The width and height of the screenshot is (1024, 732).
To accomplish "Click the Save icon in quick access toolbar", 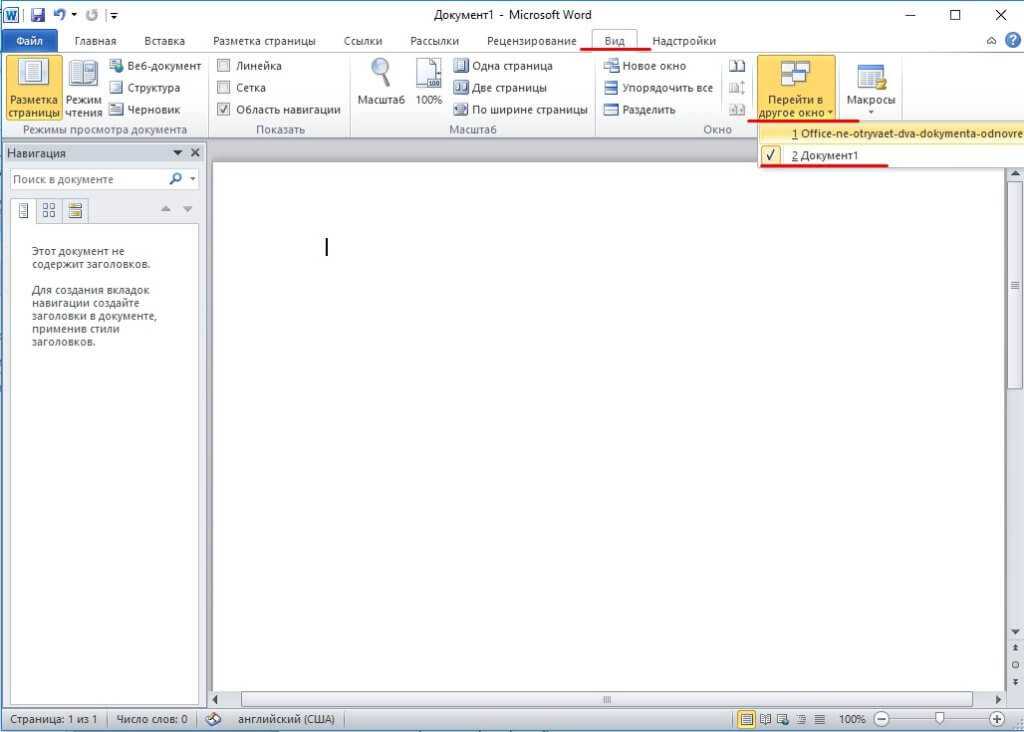I will coord(38,15).
